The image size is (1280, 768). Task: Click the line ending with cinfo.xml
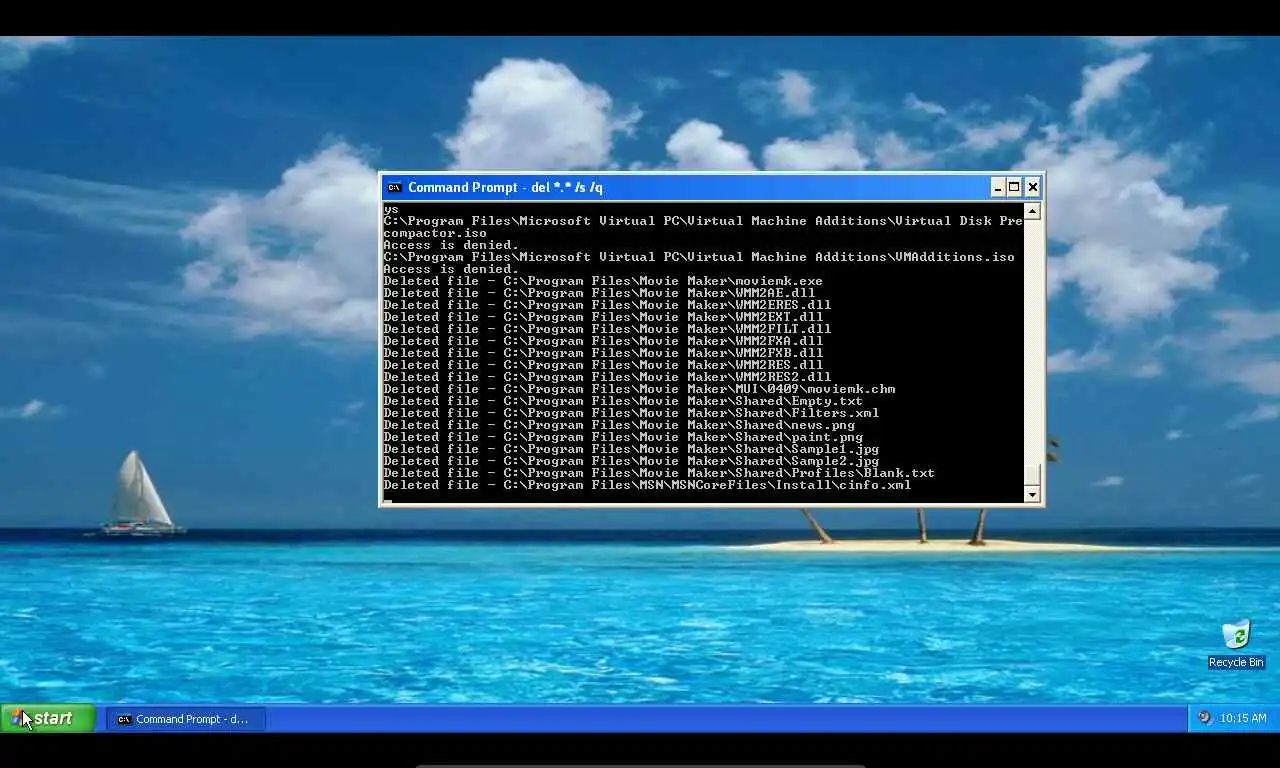click(x=647, y=485)
